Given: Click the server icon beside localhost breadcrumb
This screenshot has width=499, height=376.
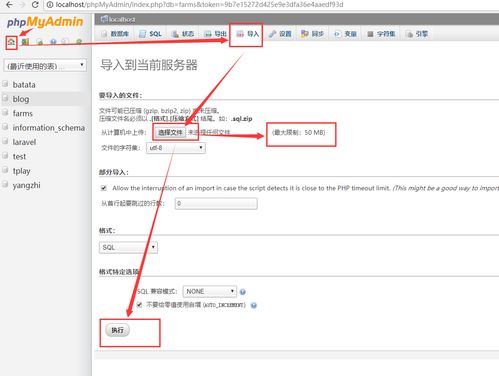Looking at the screenshot, I should [104, 19].
